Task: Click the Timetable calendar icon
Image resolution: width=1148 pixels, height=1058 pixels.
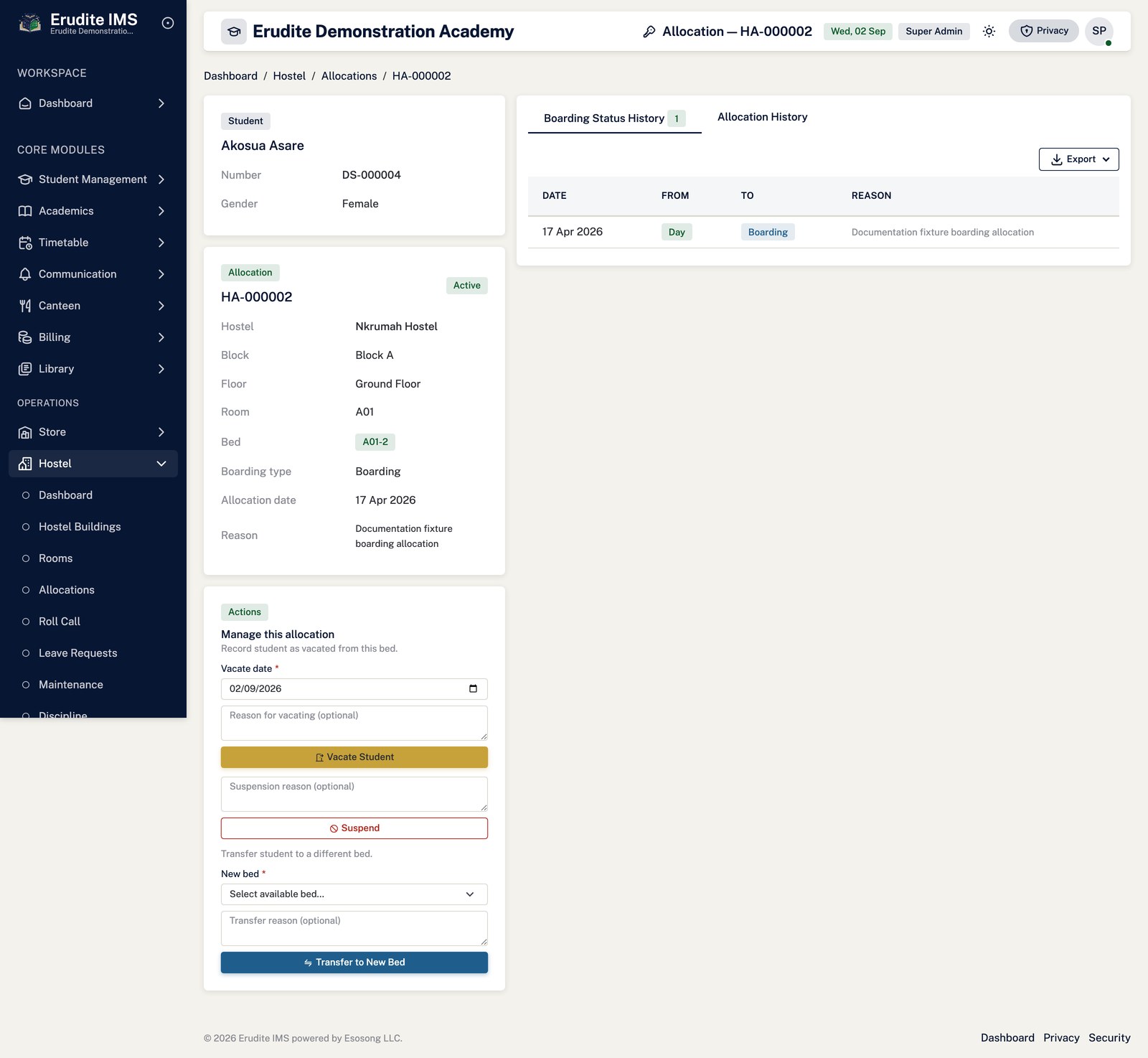Action: coord(25,243)
